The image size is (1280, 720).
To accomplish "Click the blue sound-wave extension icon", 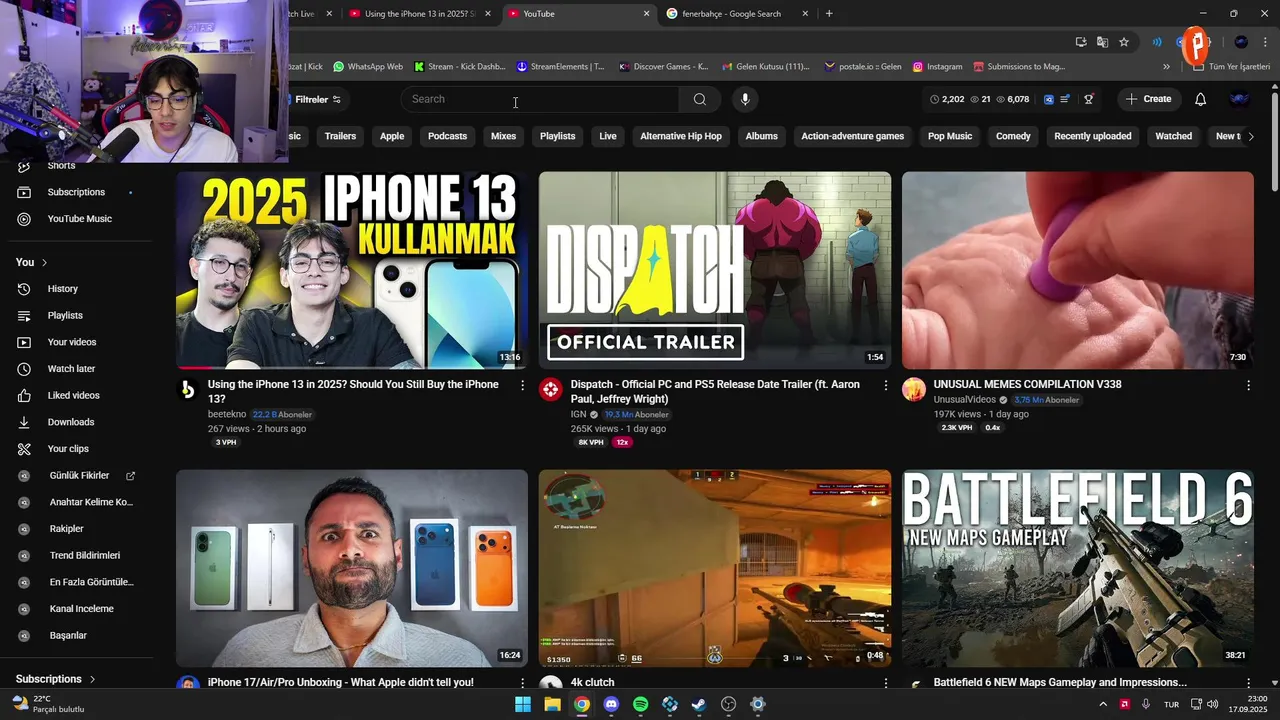I will click(1157, 42).
